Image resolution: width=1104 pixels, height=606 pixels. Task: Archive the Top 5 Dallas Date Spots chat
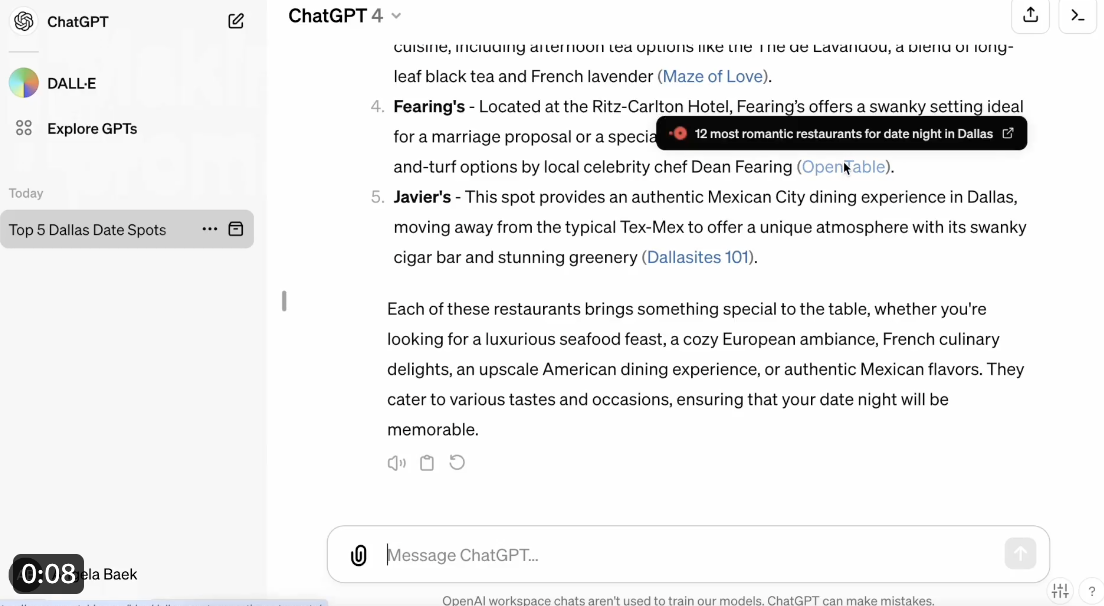point(236,229)
